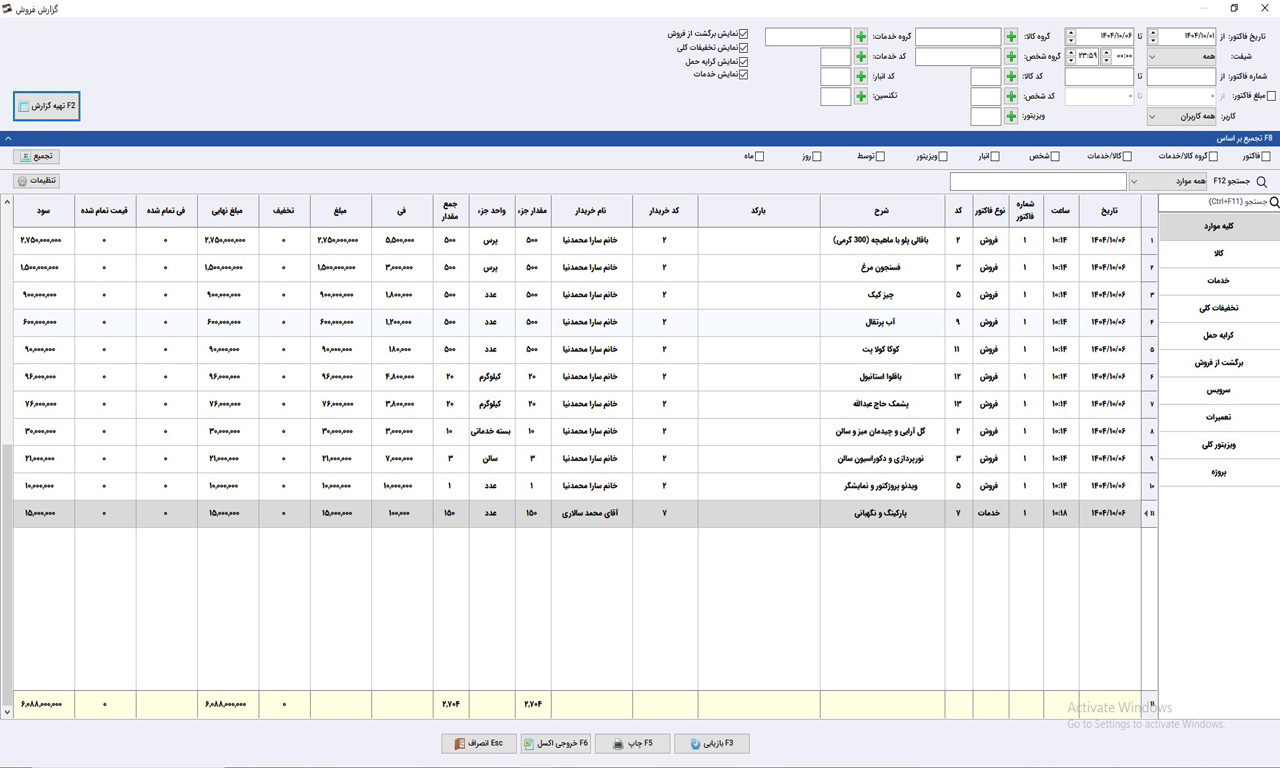Select the فسنجون مرغ row description cell
Screen dimensions: 1280x768
pyautogui.click(x=882, y=268)
